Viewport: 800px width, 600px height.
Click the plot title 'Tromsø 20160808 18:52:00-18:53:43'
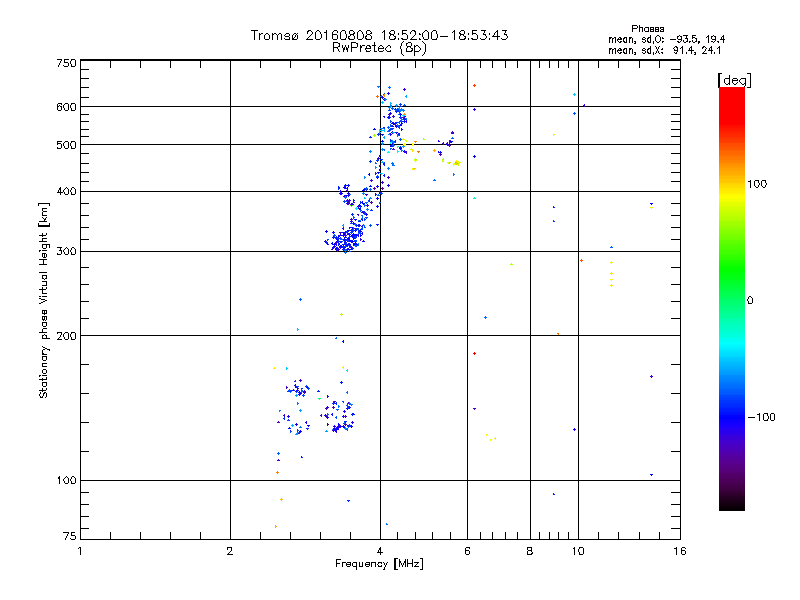point(379,35)
